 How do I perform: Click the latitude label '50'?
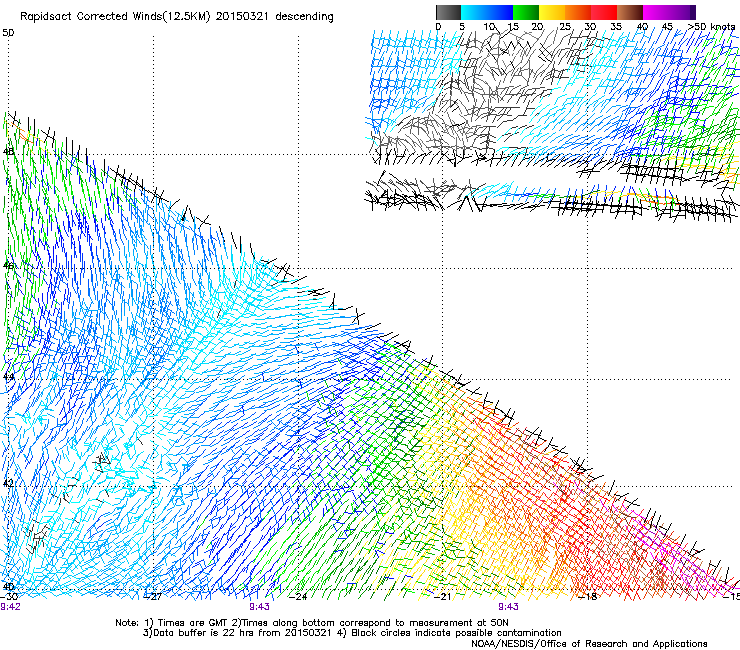[8, 33]
